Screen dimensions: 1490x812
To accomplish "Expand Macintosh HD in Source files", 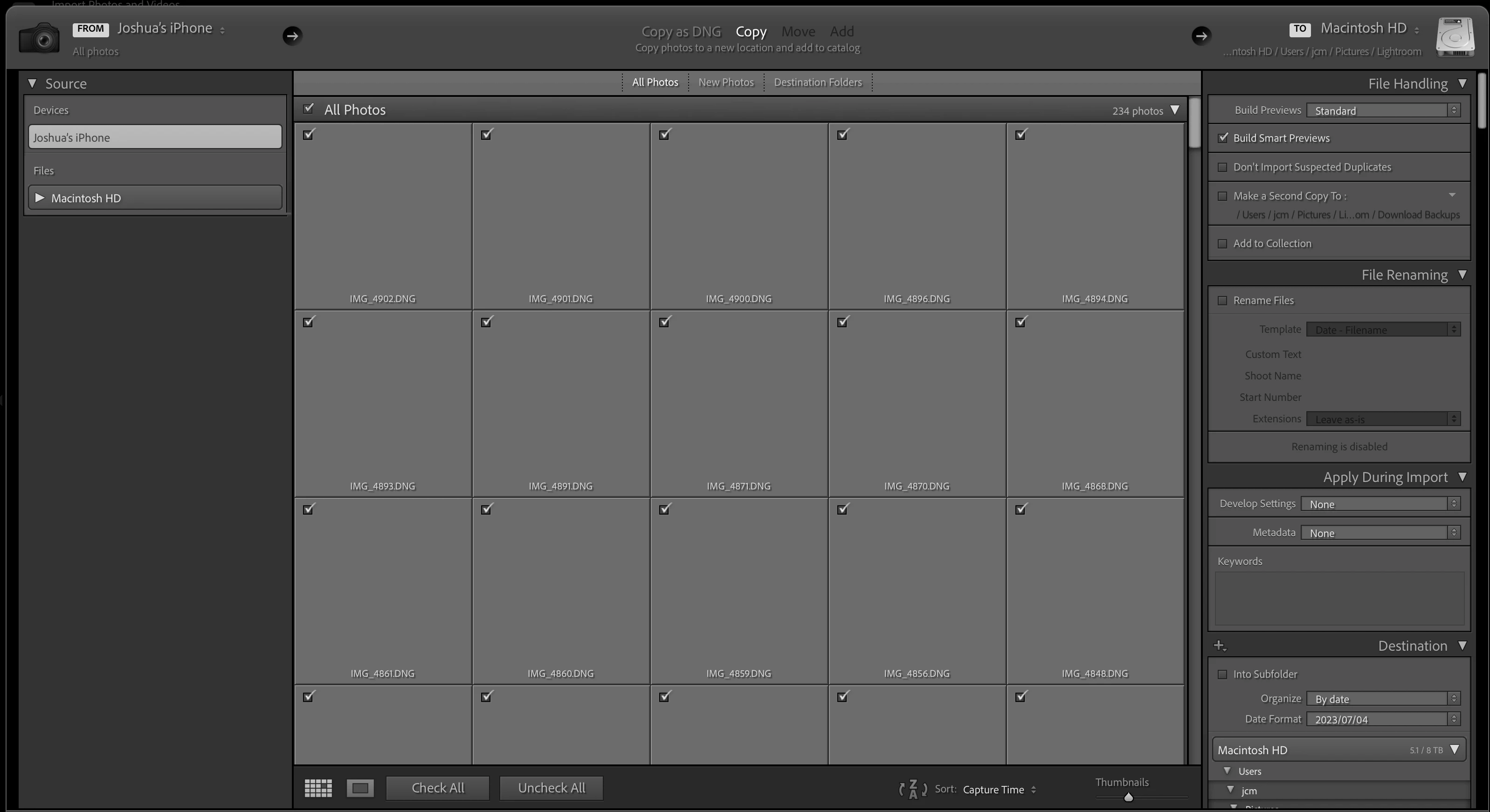I will pyautogui.click(x=40, y=198).
